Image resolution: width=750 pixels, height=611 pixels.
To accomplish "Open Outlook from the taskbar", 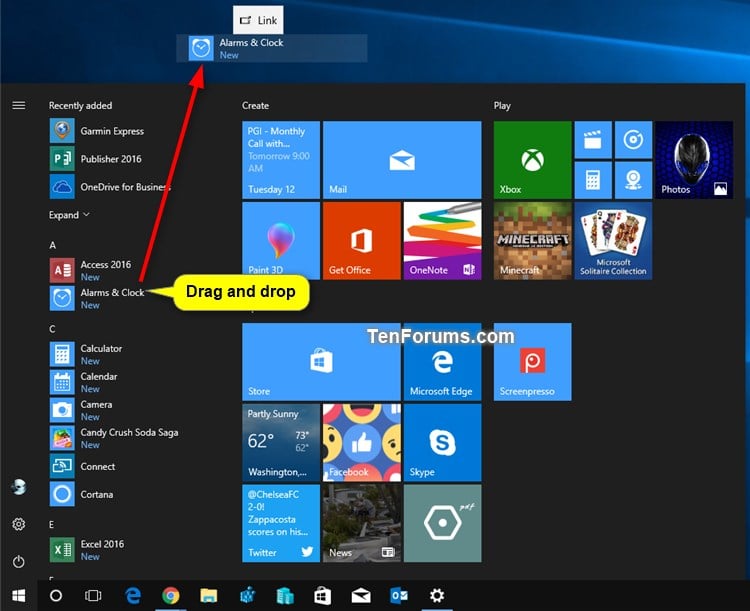I will 398,595.
